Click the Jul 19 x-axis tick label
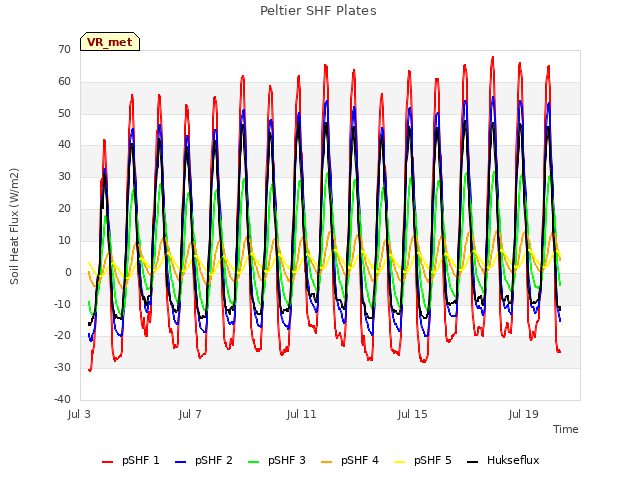Image resolution: width=640 pixels, height=480 pixels. click(524, 414)
